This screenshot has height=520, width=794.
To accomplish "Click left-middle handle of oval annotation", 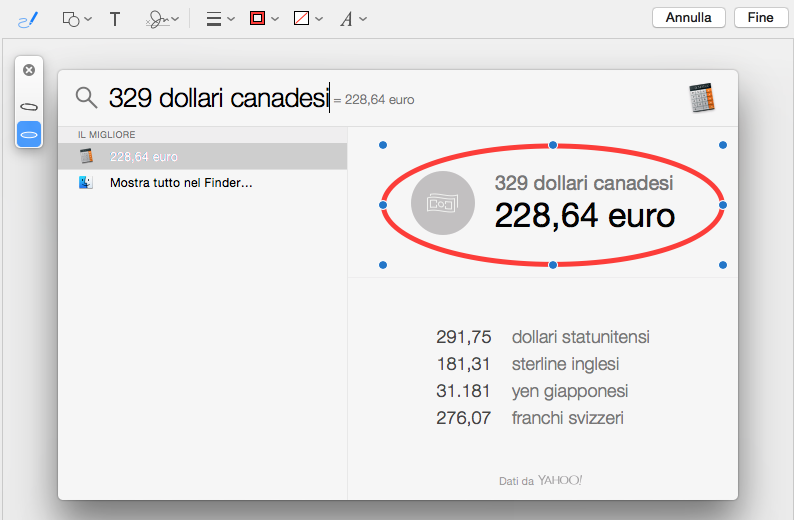I will coord(383,205).
